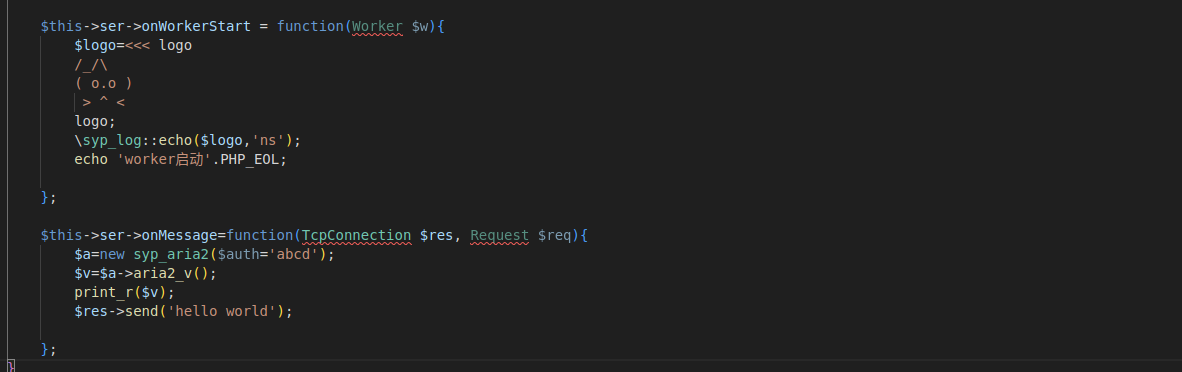Click the underlined Request type hint

500,235
